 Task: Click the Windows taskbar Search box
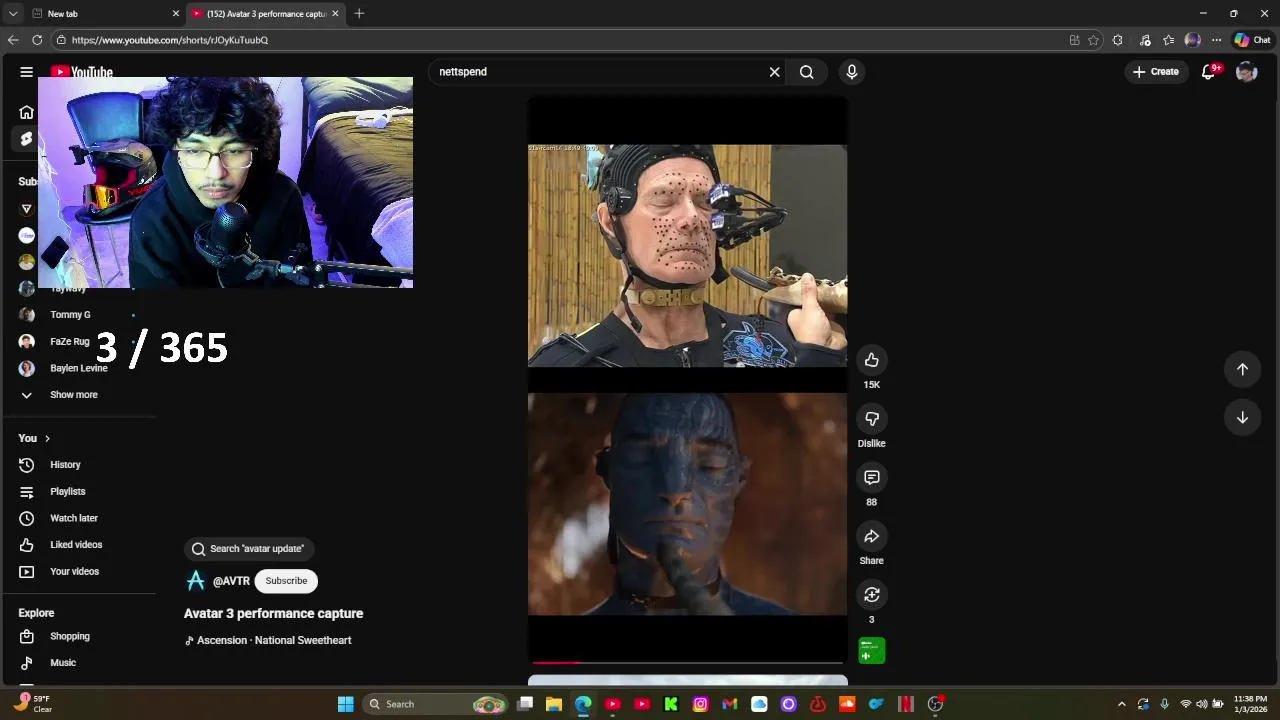click(435, 704)
